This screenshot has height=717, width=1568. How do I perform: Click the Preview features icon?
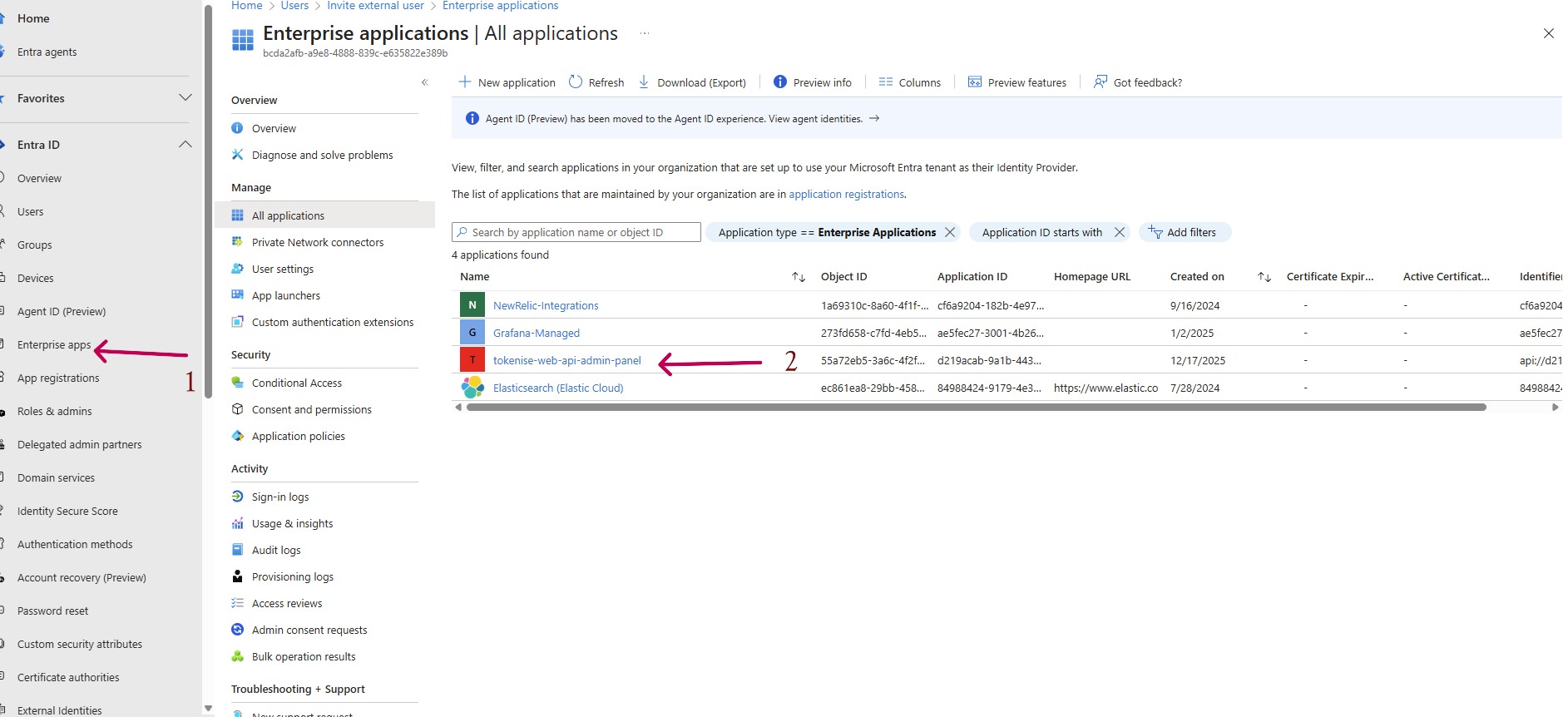coord(975,82)
